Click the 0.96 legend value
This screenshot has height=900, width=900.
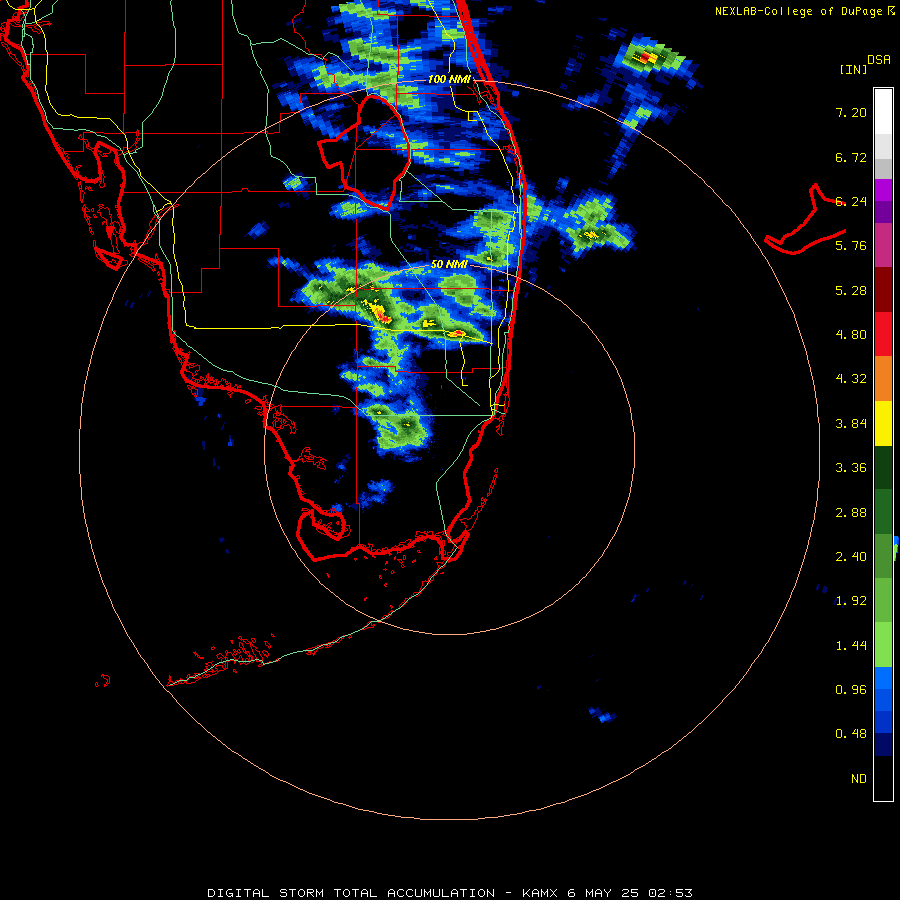pos(851,690)
